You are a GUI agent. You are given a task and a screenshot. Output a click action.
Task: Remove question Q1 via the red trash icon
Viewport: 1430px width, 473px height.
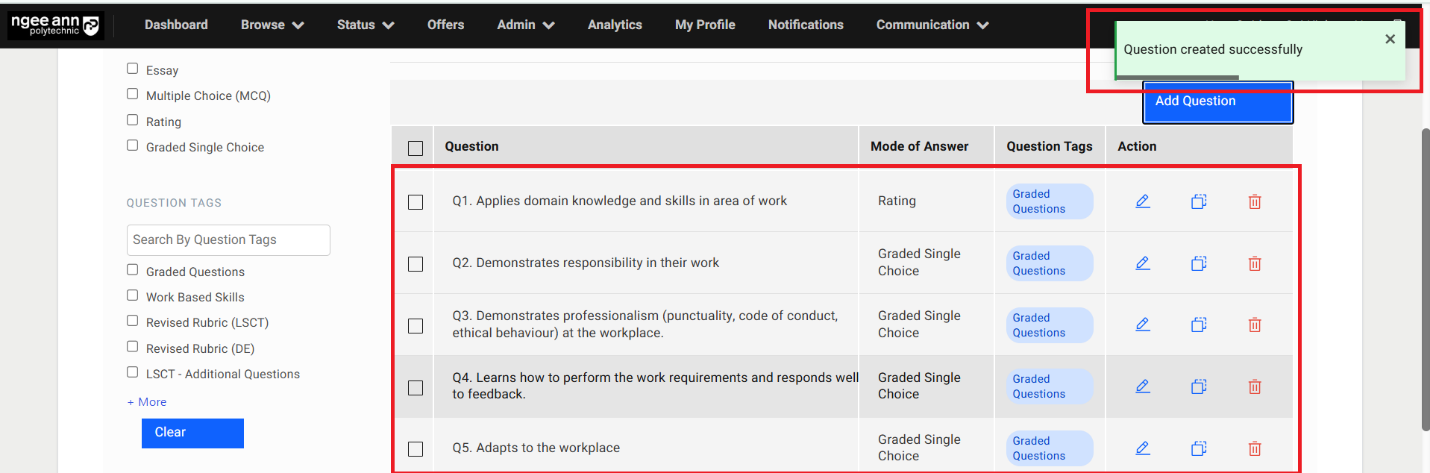1254,201
